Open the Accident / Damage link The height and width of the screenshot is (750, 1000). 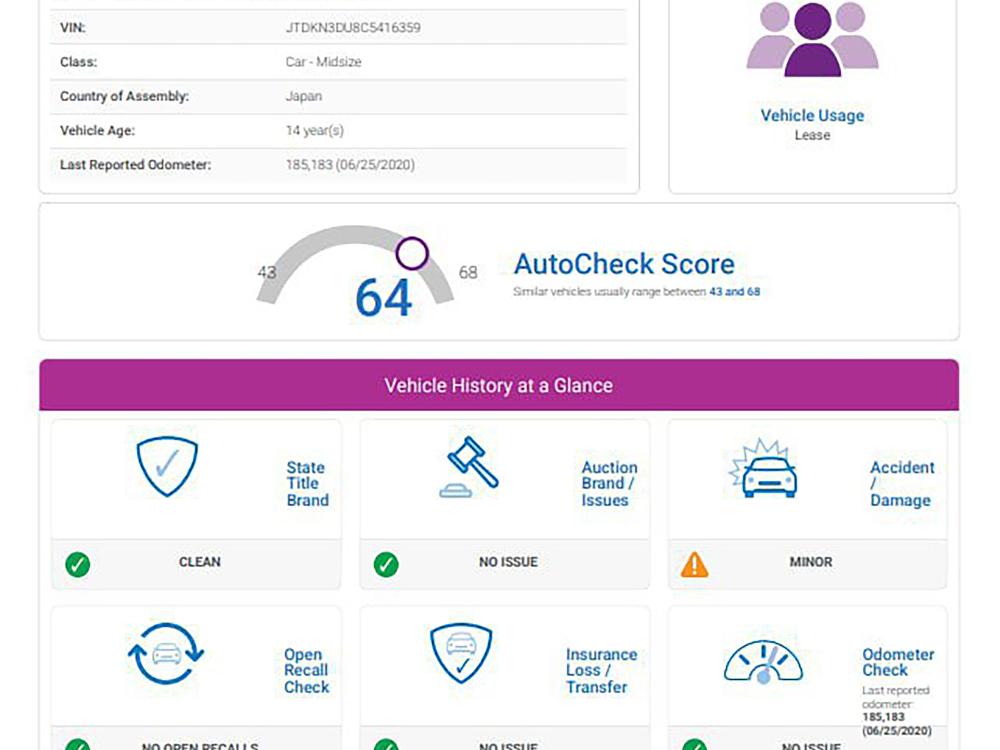coord(901,484)
